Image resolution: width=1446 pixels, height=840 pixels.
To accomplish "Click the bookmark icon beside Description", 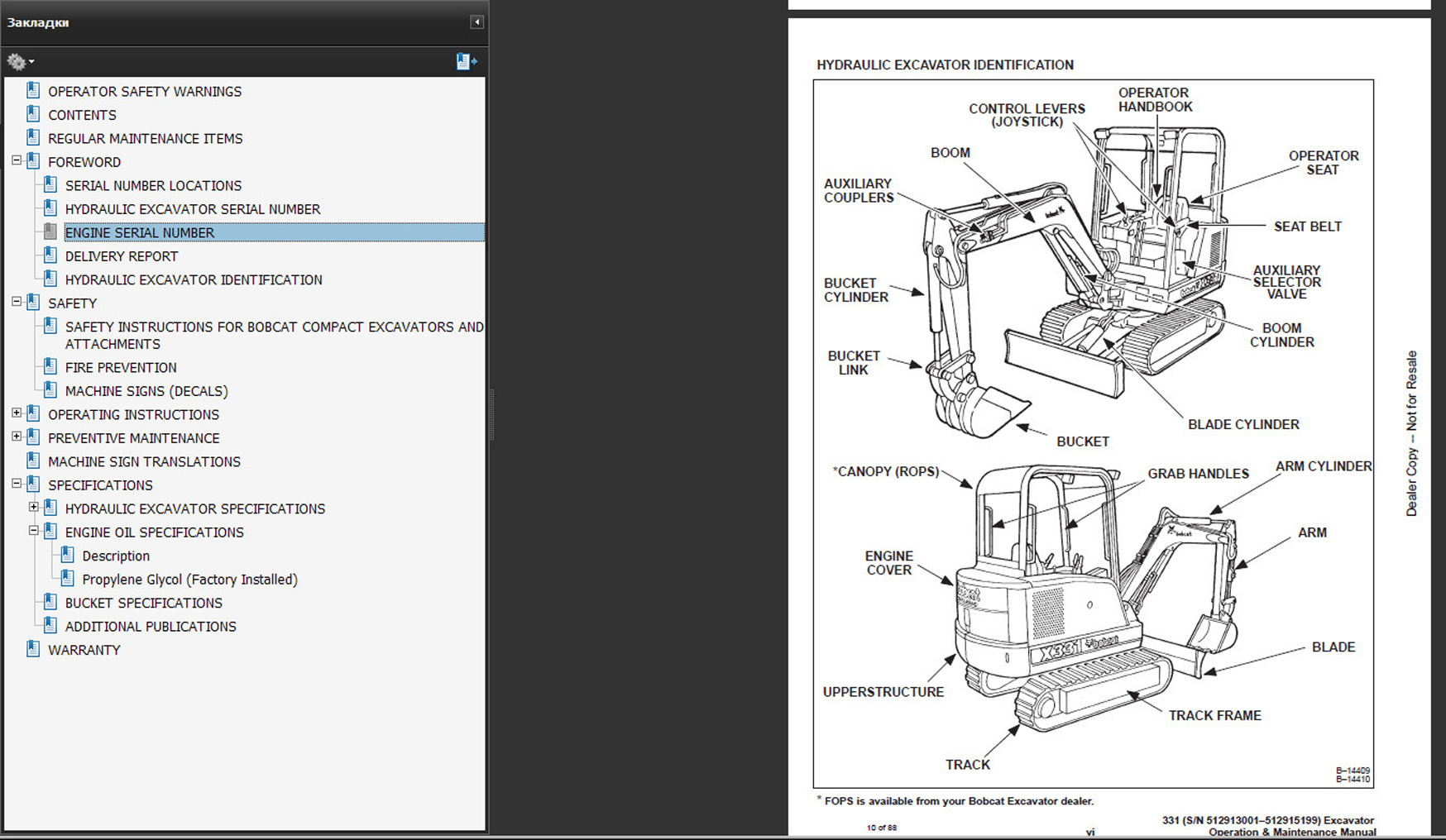I will (68, 556).
